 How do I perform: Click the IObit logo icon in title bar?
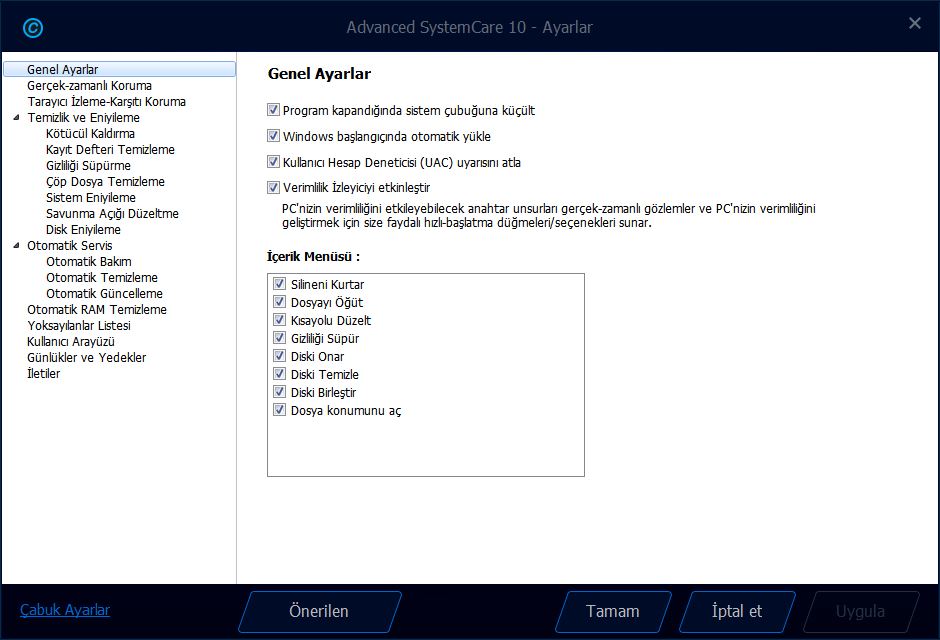tap(32, 28)
